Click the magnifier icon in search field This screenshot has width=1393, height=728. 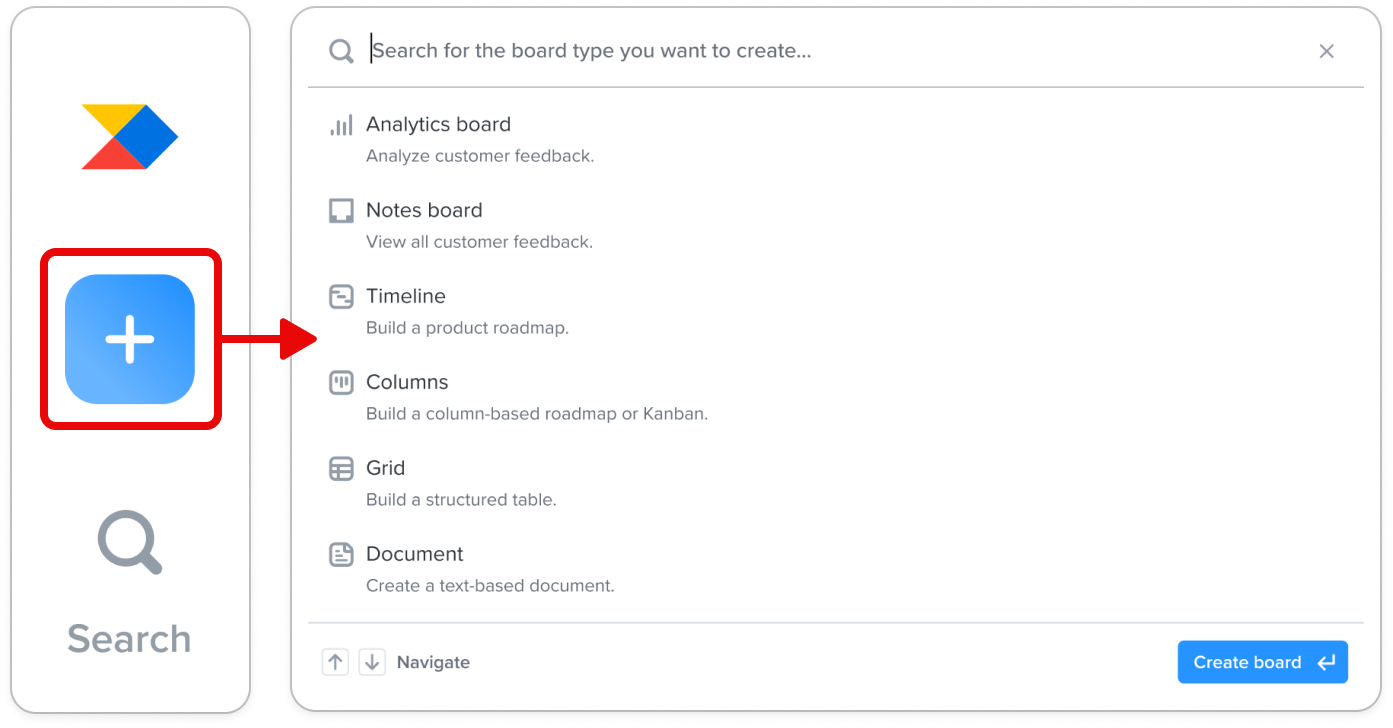tap(341, 51)
